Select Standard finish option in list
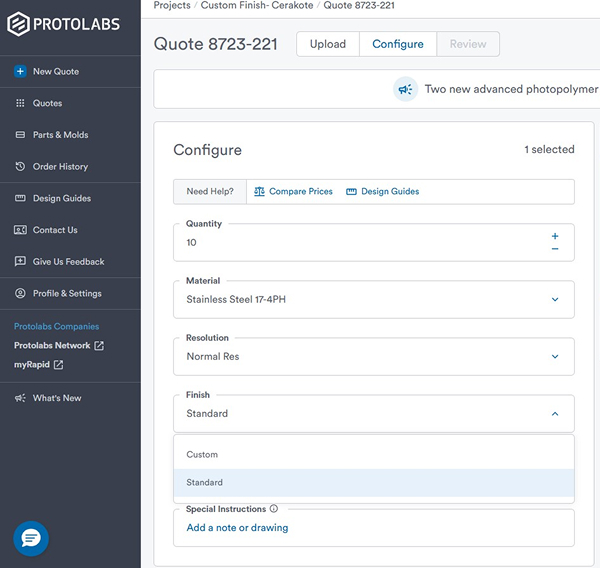Viewport: 600px width, 568px height. point(373,482)
